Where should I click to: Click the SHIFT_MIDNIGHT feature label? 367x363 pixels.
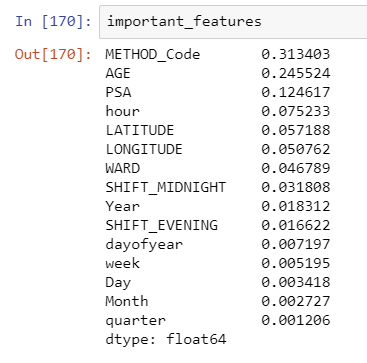tap(166, 187)
